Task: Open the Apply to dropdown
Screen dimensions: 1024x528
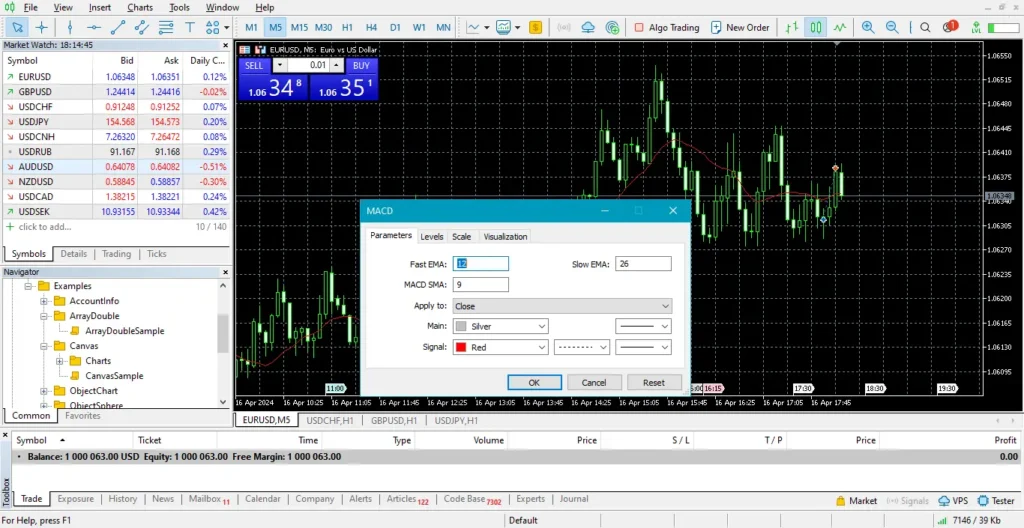Action: pyautogui.click(x=562, y=306)
